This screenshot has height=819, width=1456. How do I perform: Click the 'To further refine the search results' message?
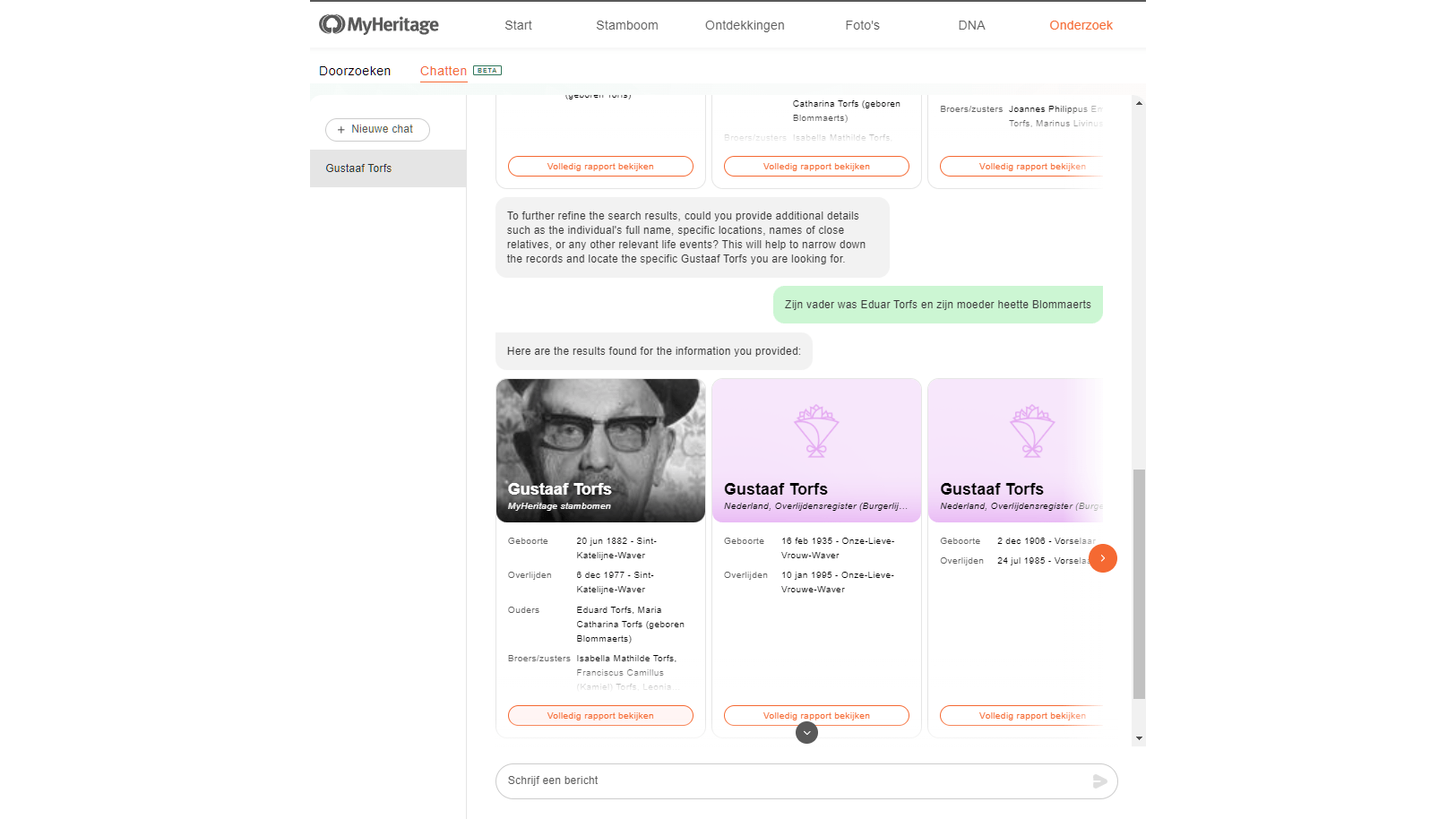[693, 237]
